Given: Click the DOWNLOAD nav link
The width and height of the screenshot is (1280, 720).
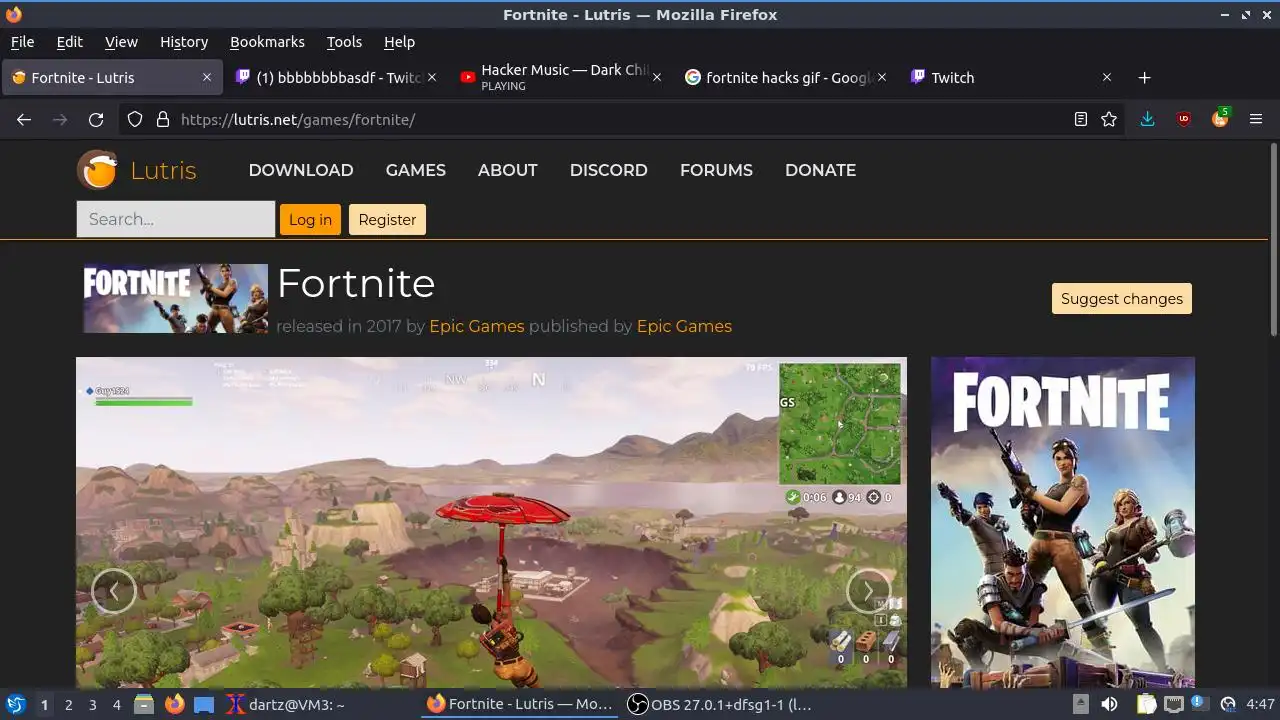Looking at the screenshot, I should click(301, 170).
